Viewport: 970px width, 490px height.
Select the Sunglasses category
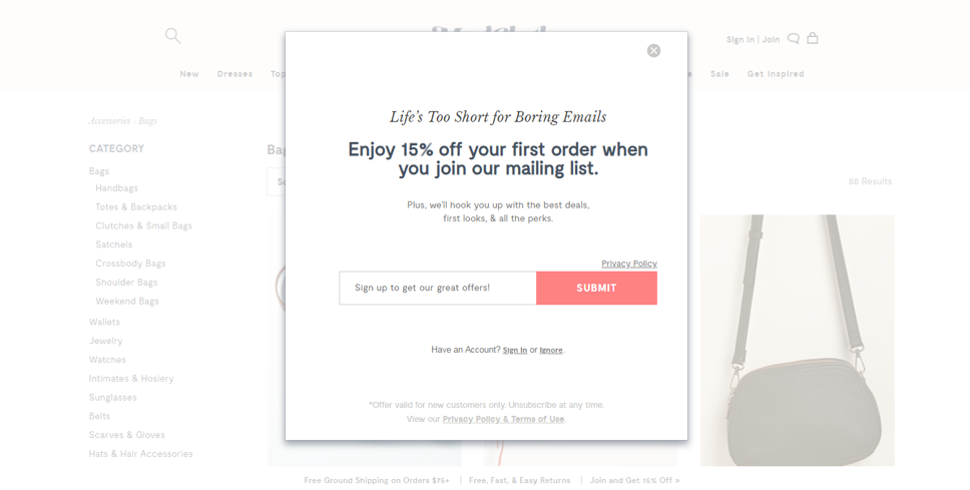(113, 397)
